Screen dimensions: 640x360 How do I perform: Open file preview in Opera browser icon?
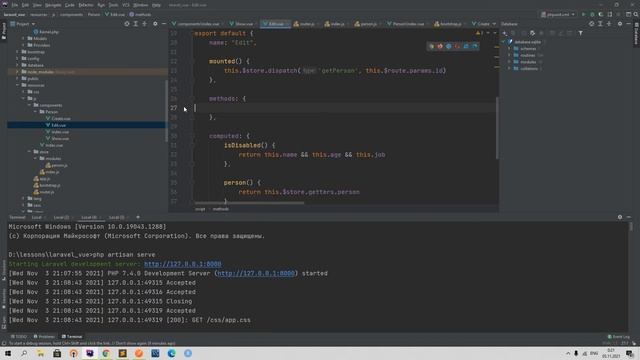[457, 46]
